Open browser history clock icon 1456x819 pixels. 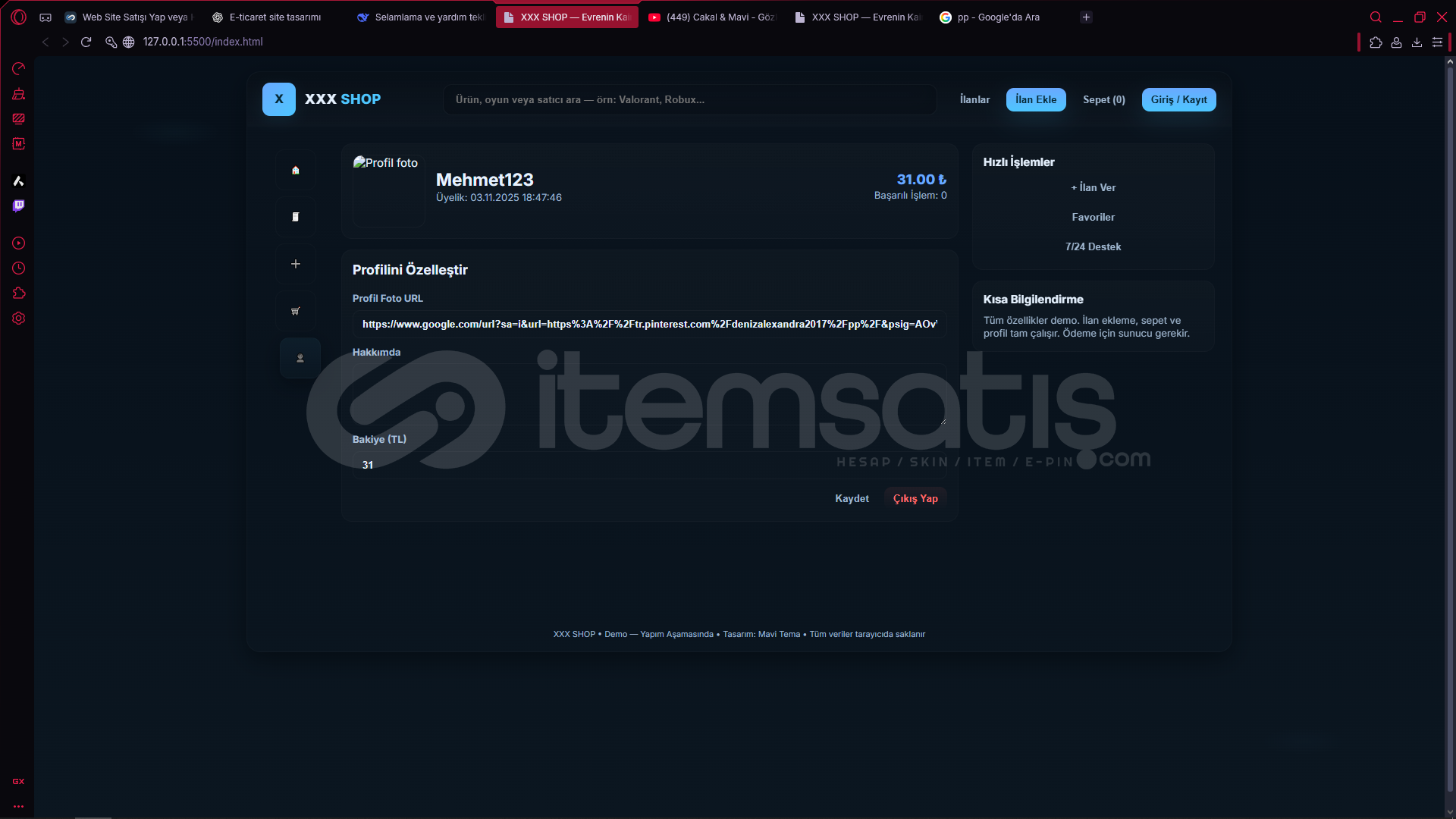pyautogui.click(x=19, y=268)
